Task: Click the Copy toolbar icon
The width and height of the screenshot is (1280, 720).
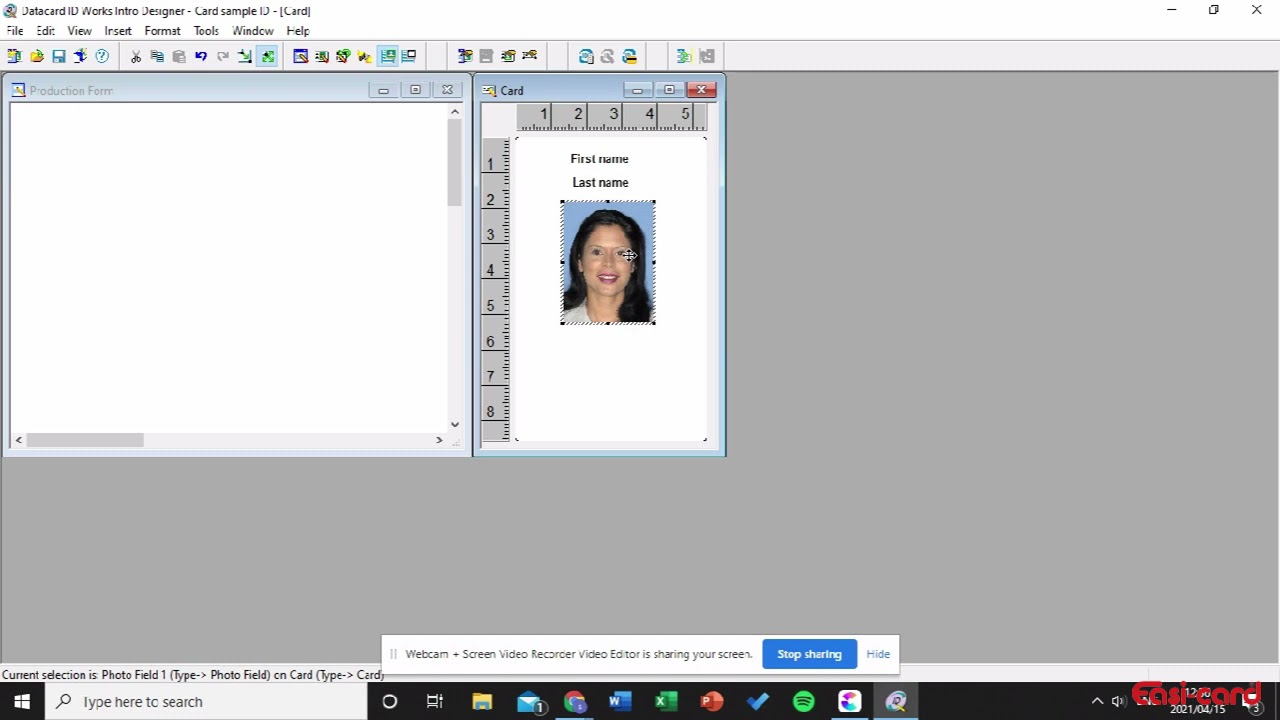Action: pyautogui.click(x=157, y=56)
